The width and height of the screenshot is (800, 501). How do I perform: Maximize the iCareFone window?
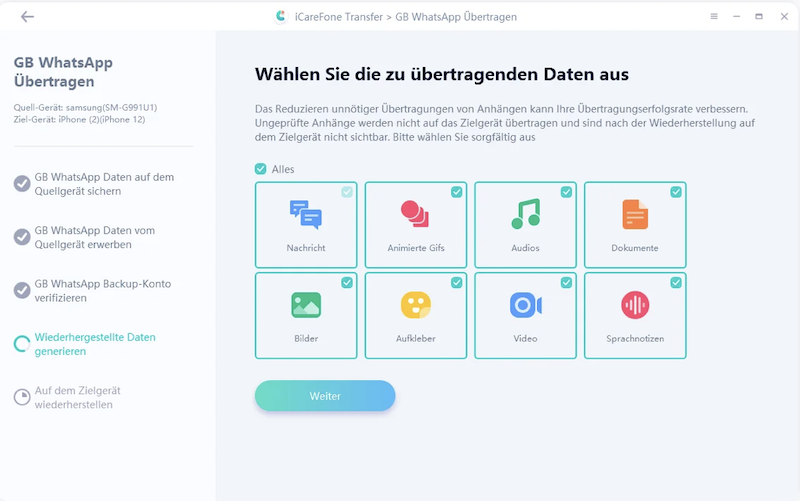[x=759, y=16]
